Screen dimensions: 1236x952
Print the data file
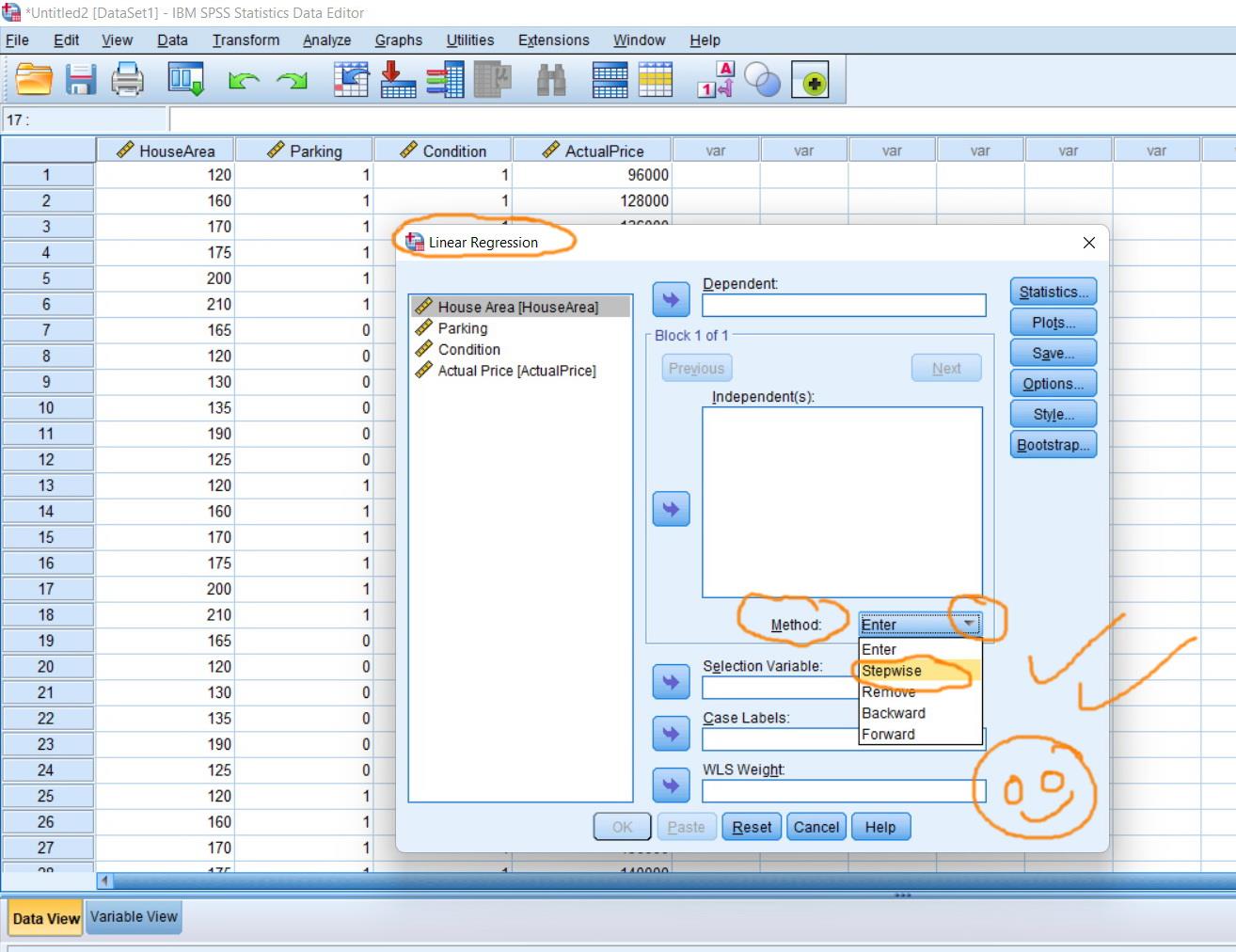(x=128, y=80)
